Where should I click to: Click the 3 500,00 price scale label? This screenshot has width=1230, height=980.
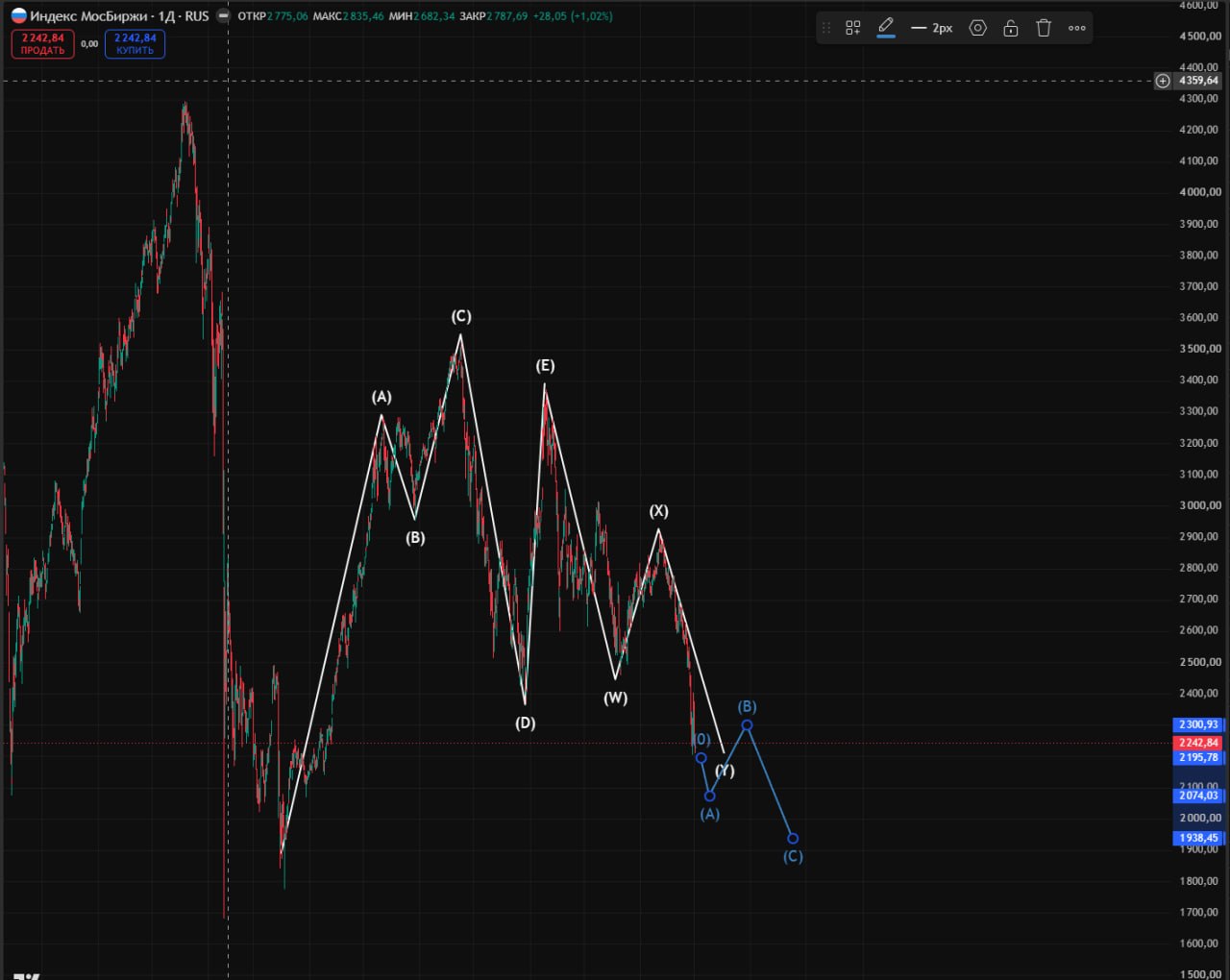tap(1198, 349)
